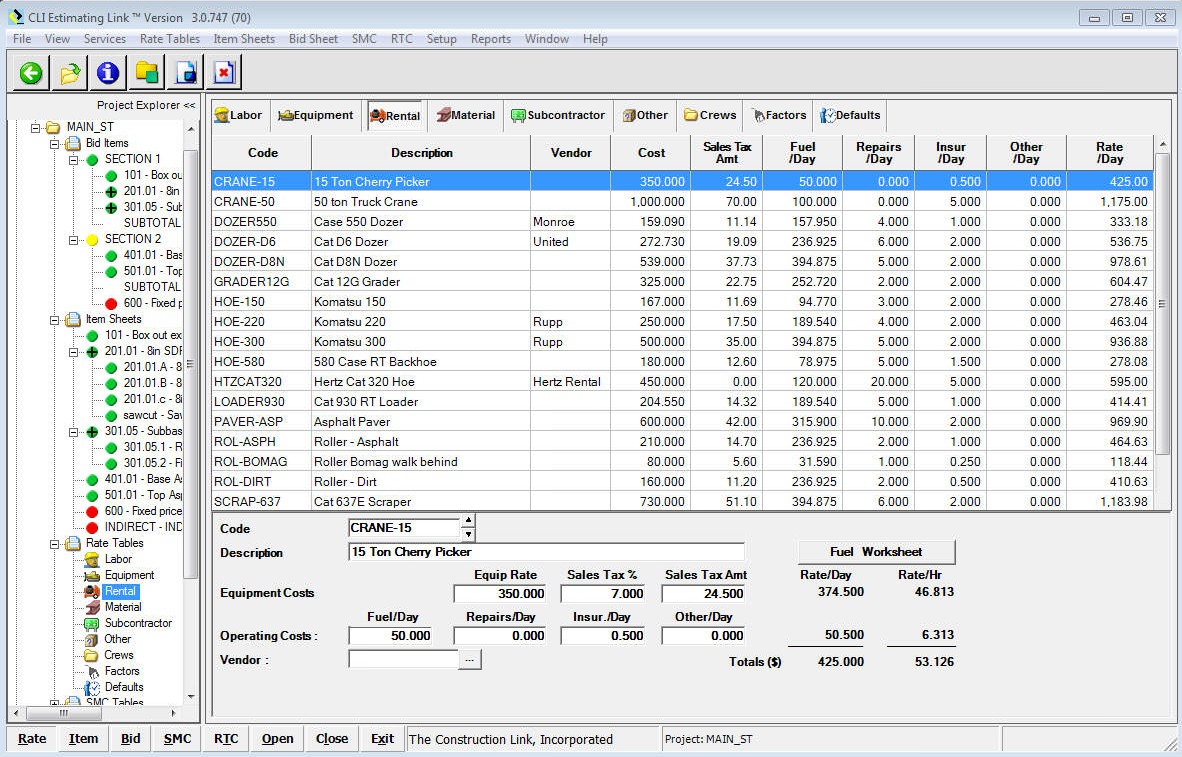
Task: Click the blue information toolbar icon
Action: [x=108, y=73]
